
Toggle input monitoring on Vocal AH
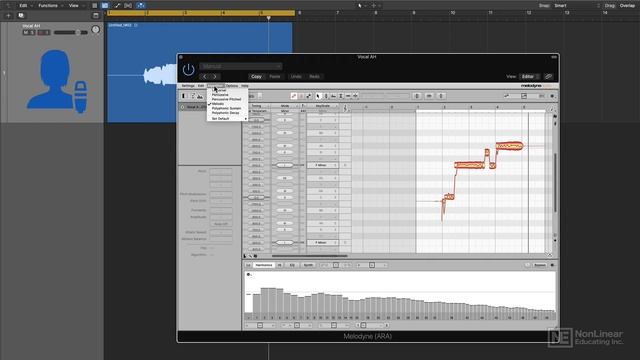coord(47,32)
